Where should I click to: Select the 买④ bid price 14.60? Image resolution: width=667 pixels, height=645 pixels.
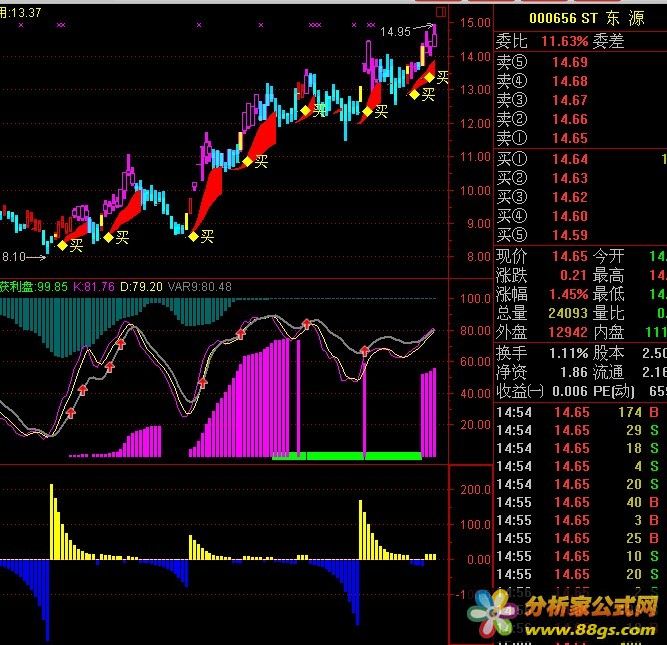point(570,216)
